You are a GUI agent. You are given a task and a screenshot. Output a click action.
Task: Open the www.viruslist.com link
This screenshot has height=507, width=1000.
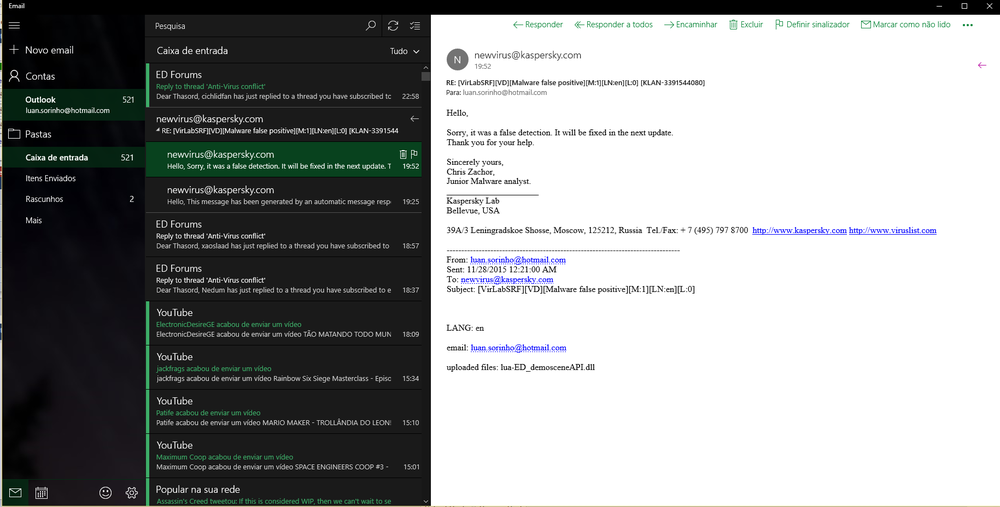click(x=892, y=231)
